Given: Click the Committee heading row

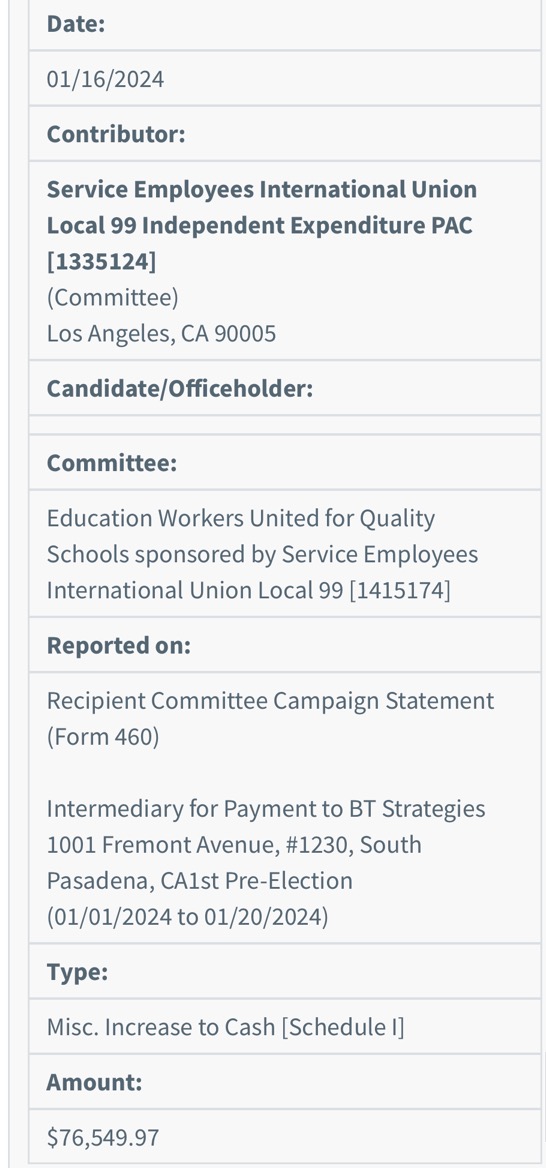Looking at the screenshot, I should pos(285,463).
